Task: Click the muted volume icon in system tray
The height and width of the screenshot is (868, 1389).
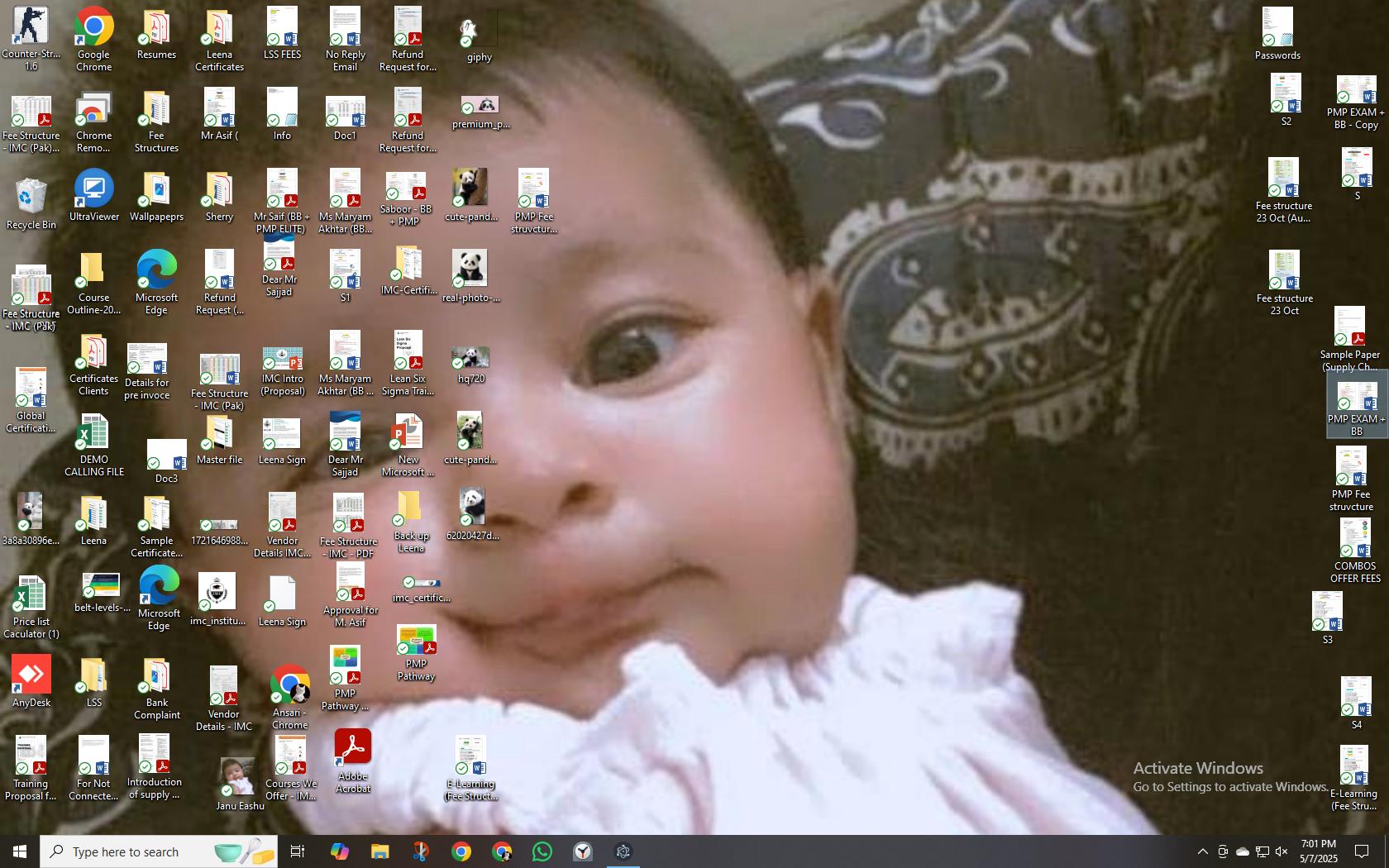Action: point(1282,851)
